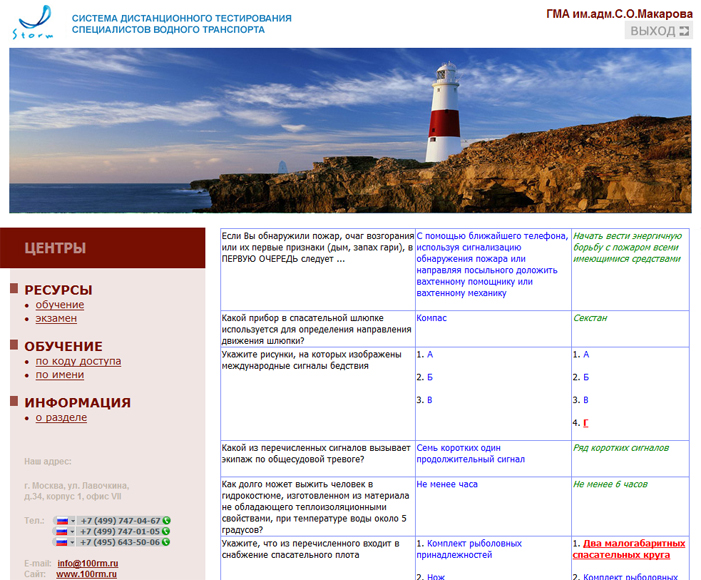Click the Storm logo

[x=33, y=22]
